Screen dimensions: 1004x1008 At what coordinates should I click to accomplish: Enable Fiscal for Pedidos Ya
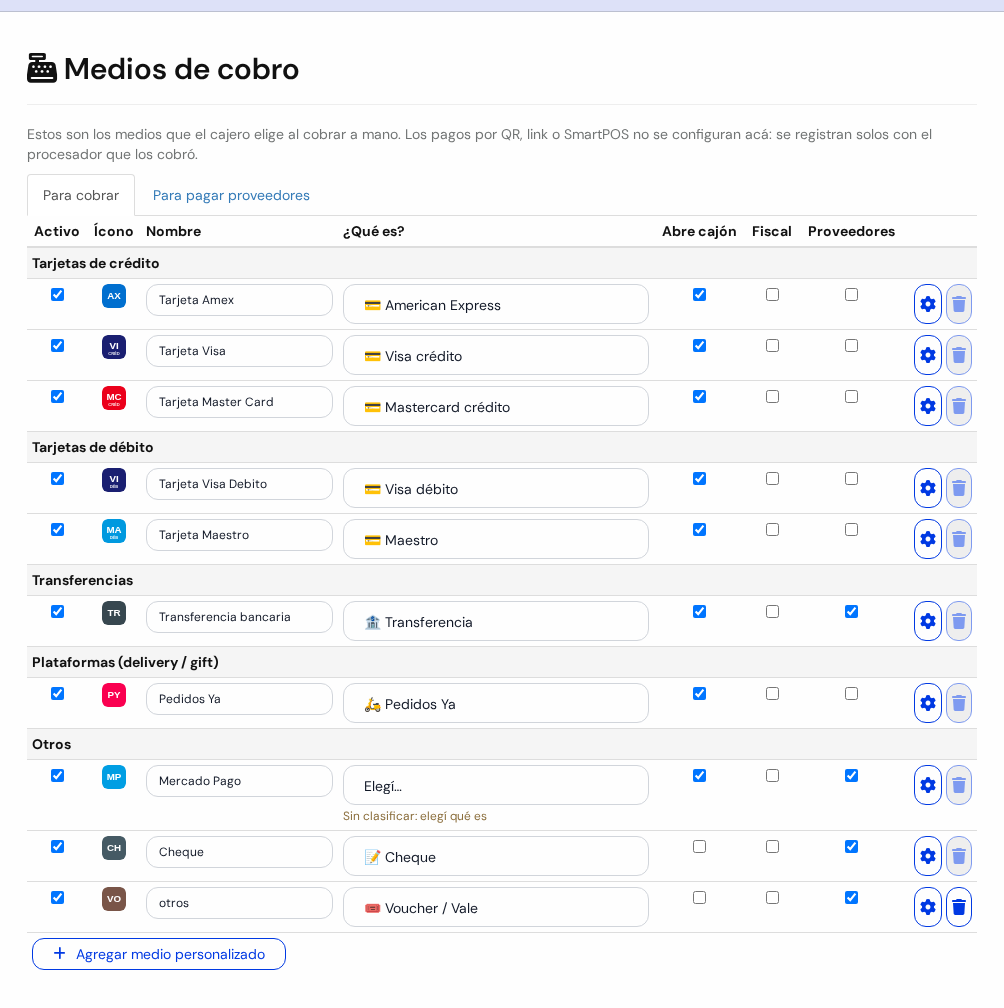tap(772, 693)
